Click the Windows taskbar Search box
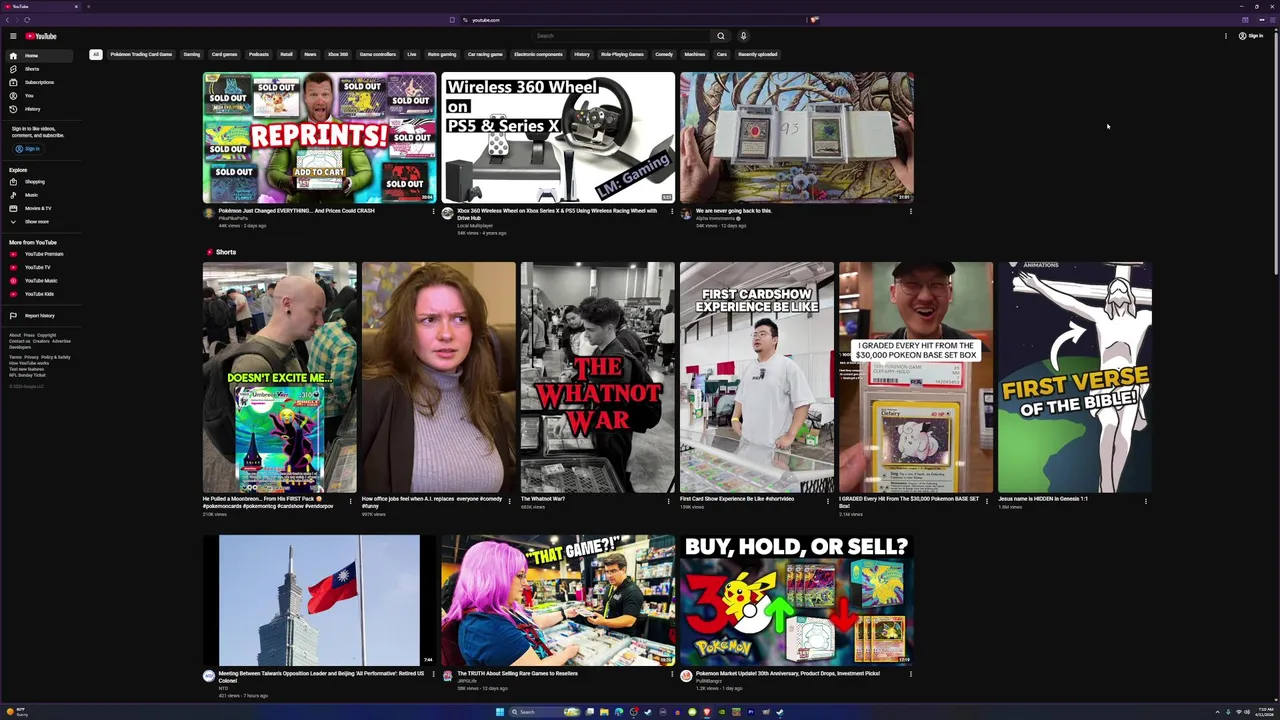1280x720 pixels. click(546, 712)
